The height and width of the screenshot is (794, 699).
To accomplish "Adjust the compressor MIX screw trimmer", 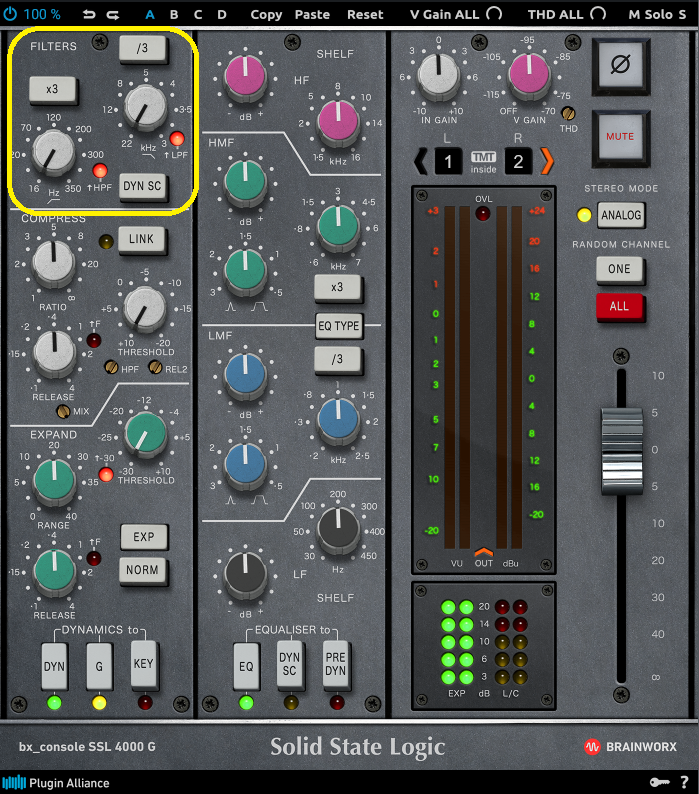I will pyautogui.click(x=63, y=411).
